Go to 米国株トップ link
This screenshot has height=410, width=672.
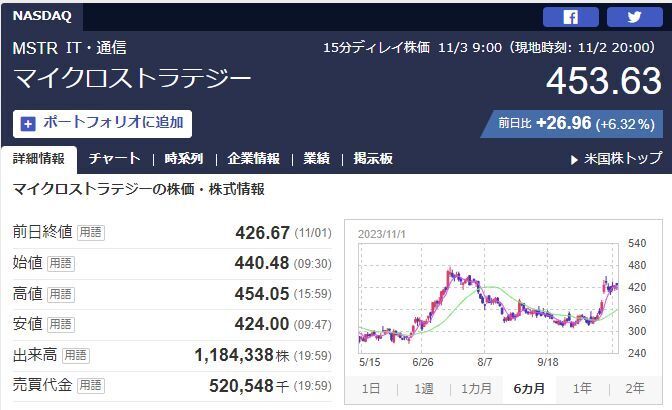click(x=617, y=159)
